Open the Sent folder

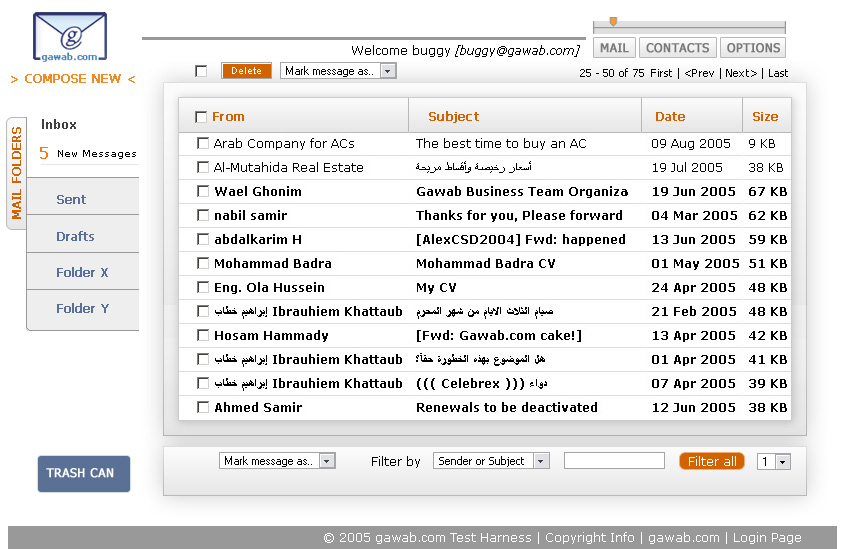71,199
